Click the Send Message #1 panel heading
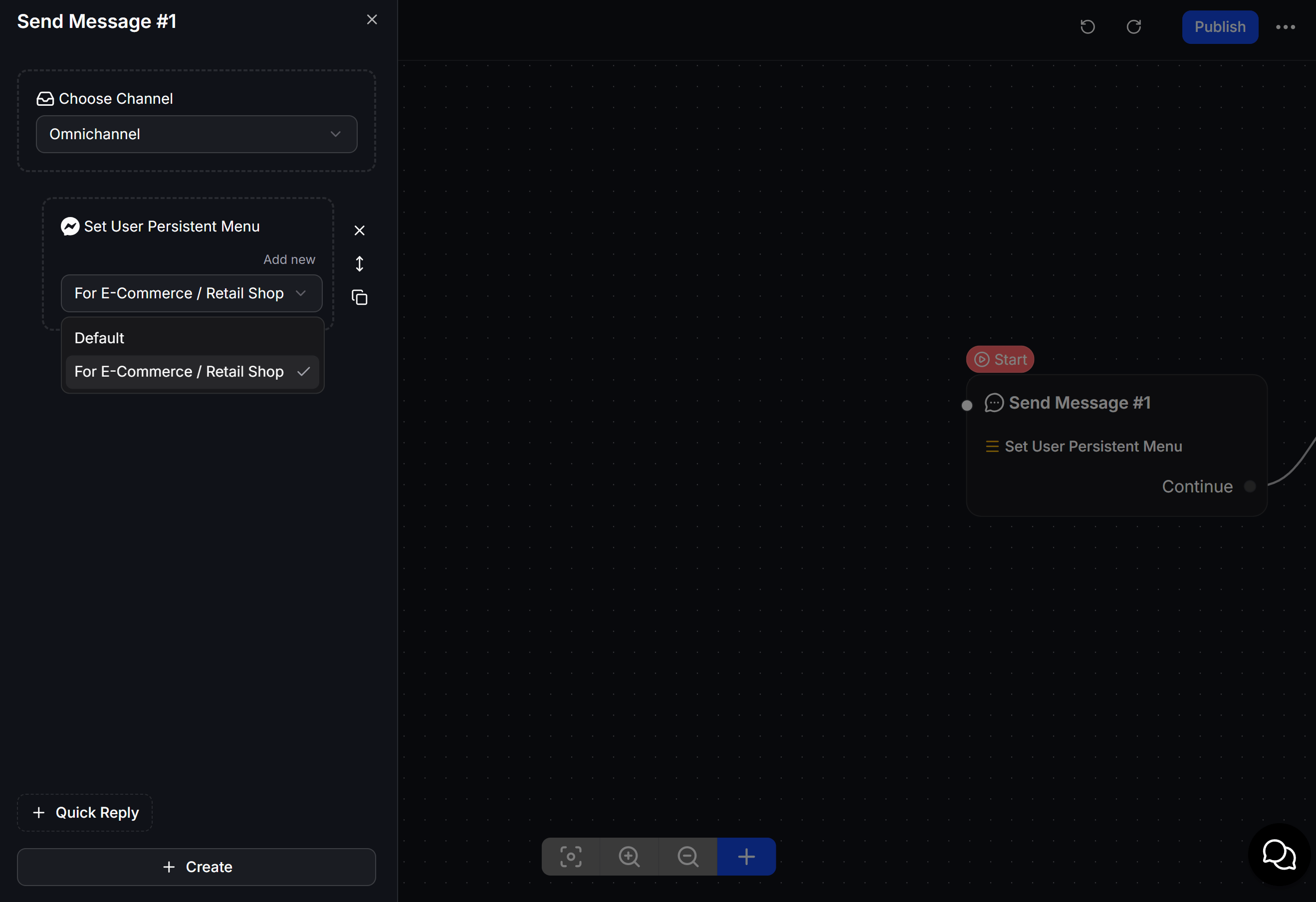Image resolution: width=1316 pixels, height=902 pixels. [97, 21]
